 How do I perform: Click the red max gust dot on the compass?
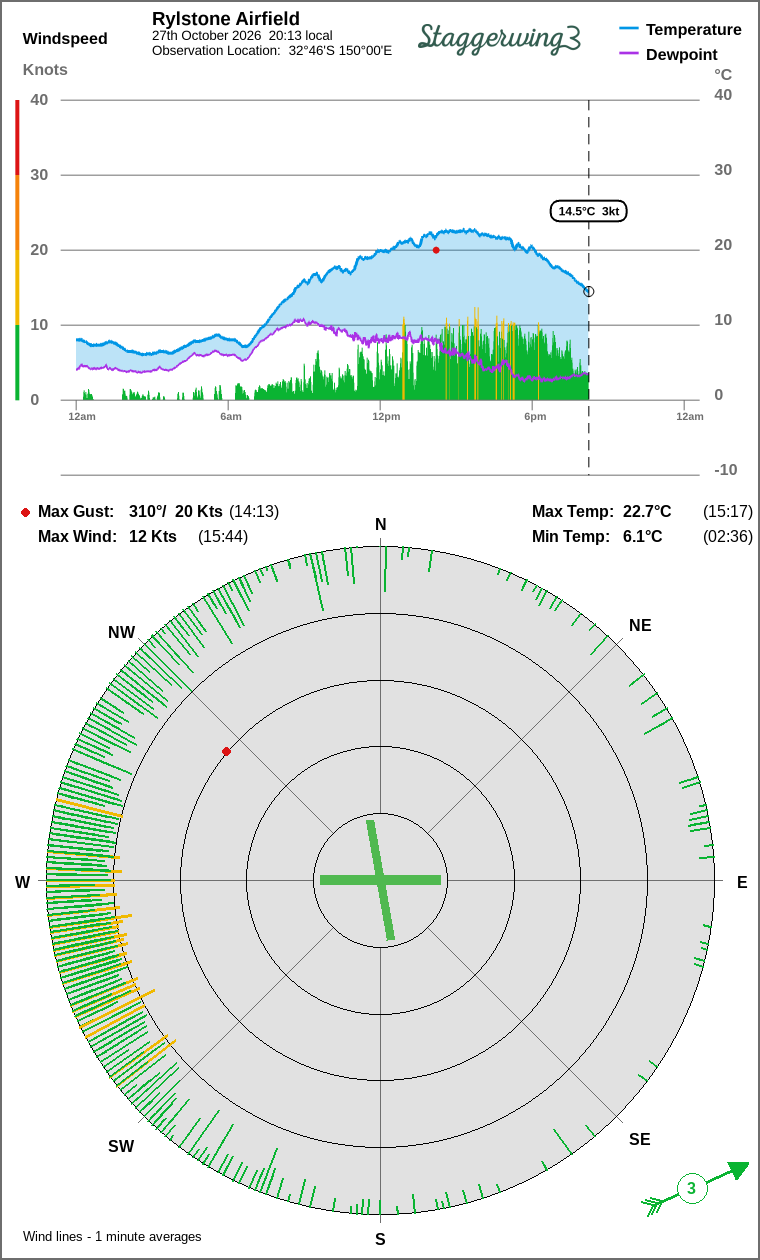tap(227, 751)
